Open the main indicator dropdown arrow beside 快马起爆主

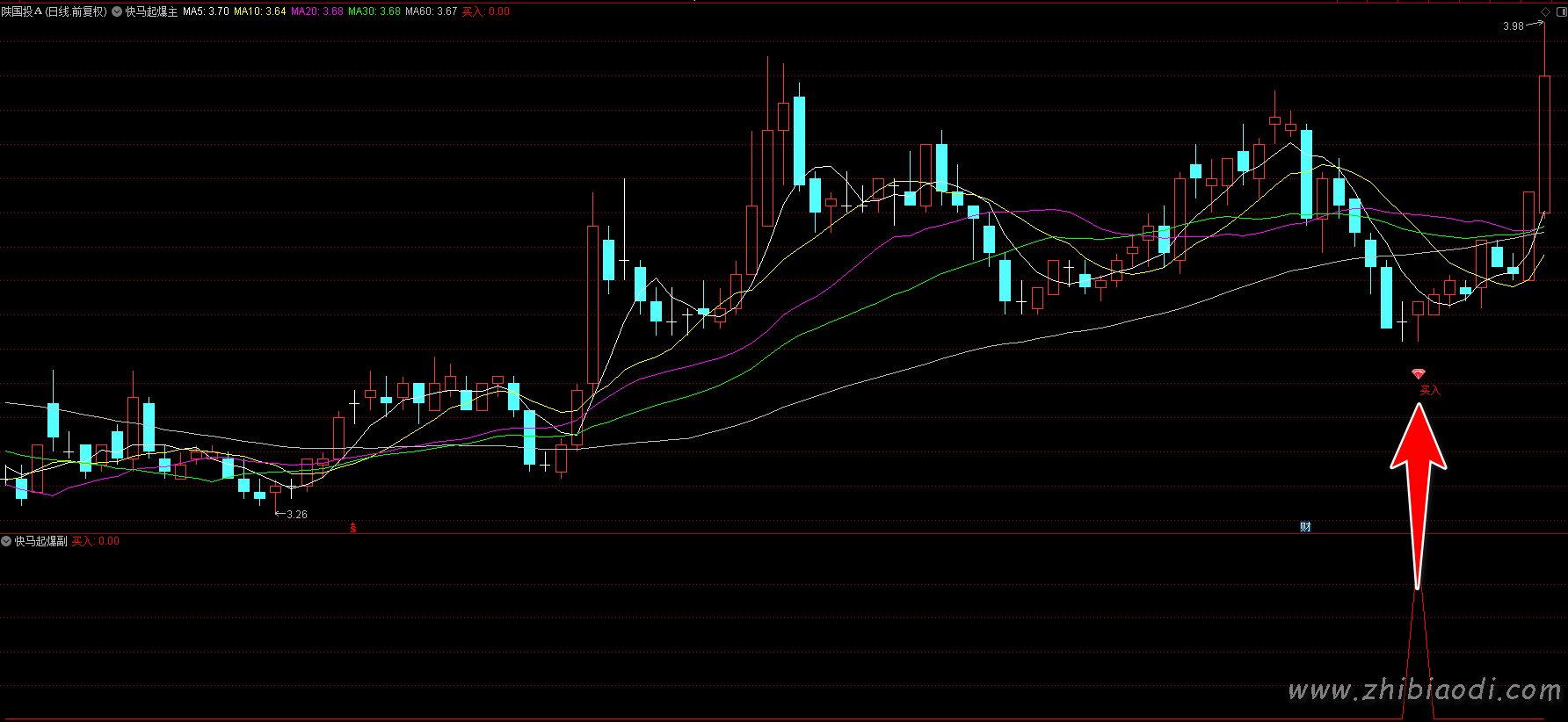pos(117,11)
